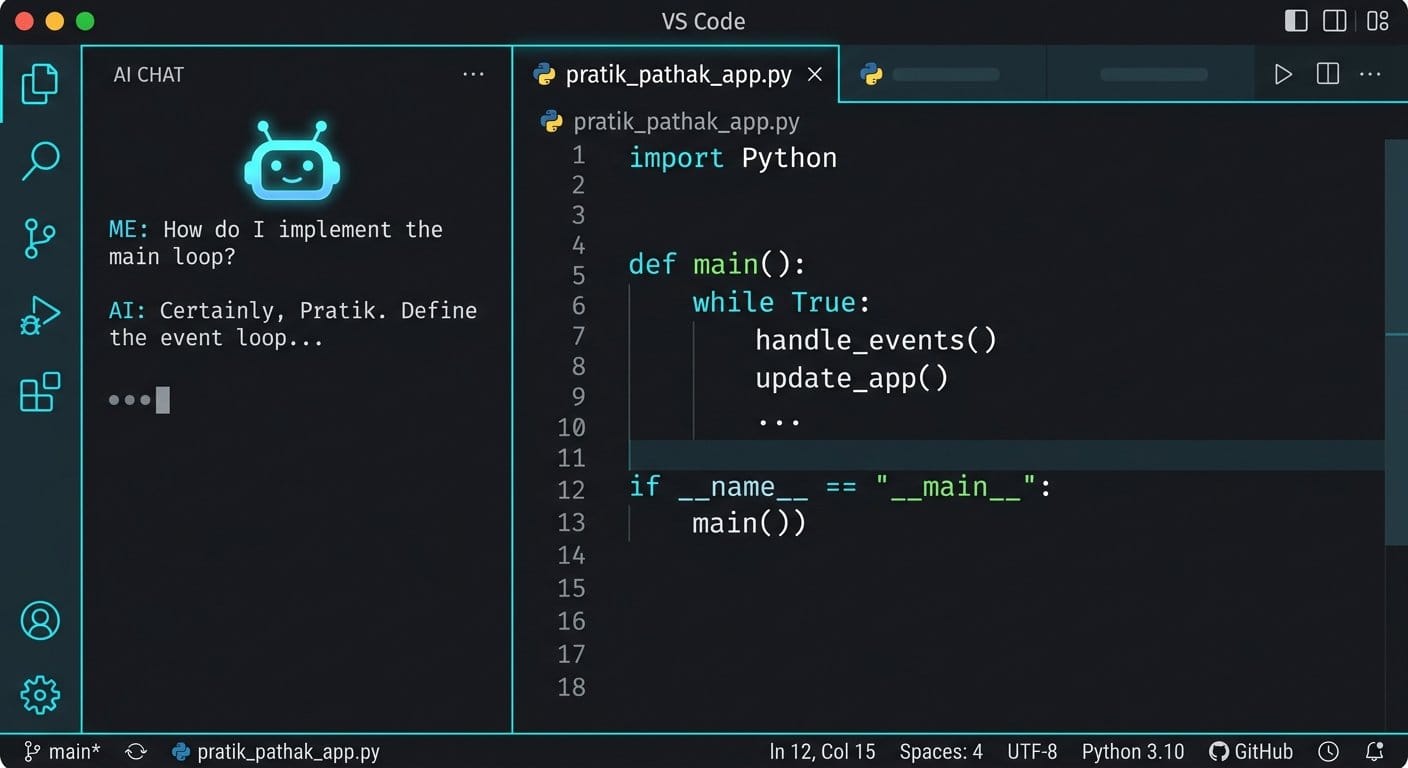1408x768 pixels.
Task: Open Manage settings gear icon
Action: pos(40,694)
